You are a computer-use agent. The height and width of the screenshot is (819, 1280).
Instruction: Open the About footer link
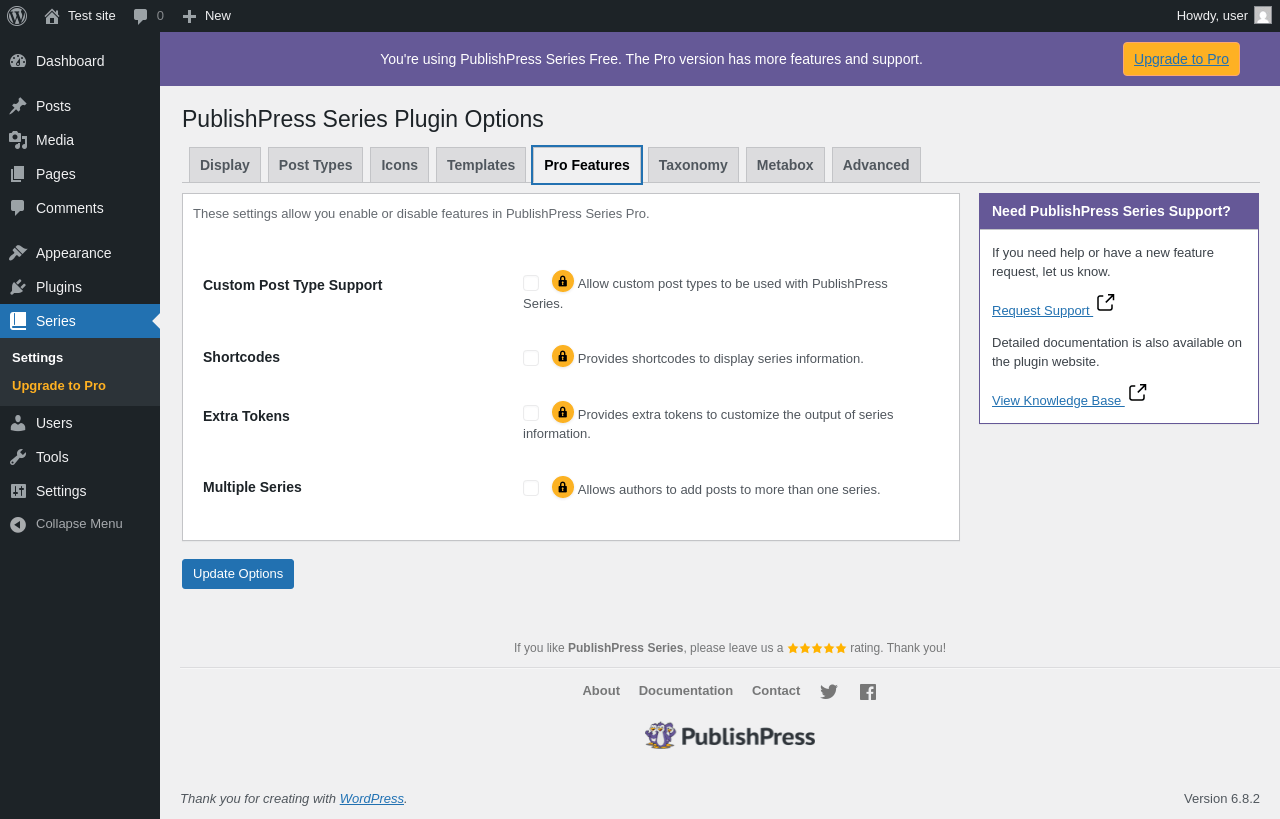[601, 690]
